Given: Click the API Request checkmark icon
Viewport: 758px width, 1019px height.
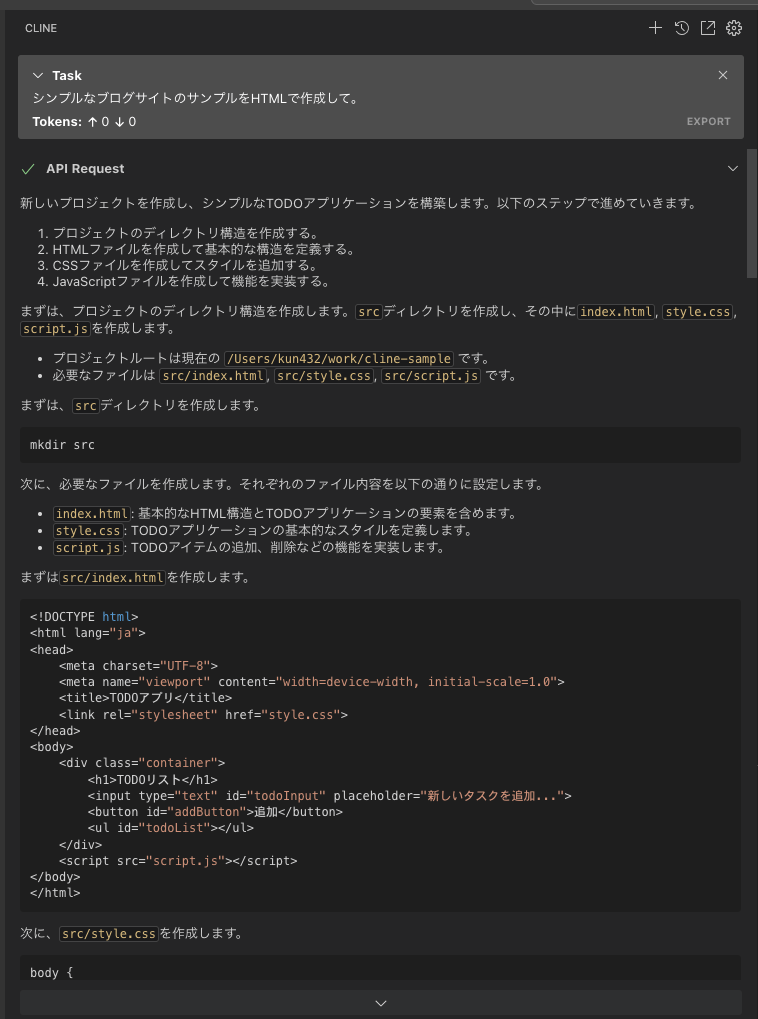Looking at the screenshot, I should (28, 169).
